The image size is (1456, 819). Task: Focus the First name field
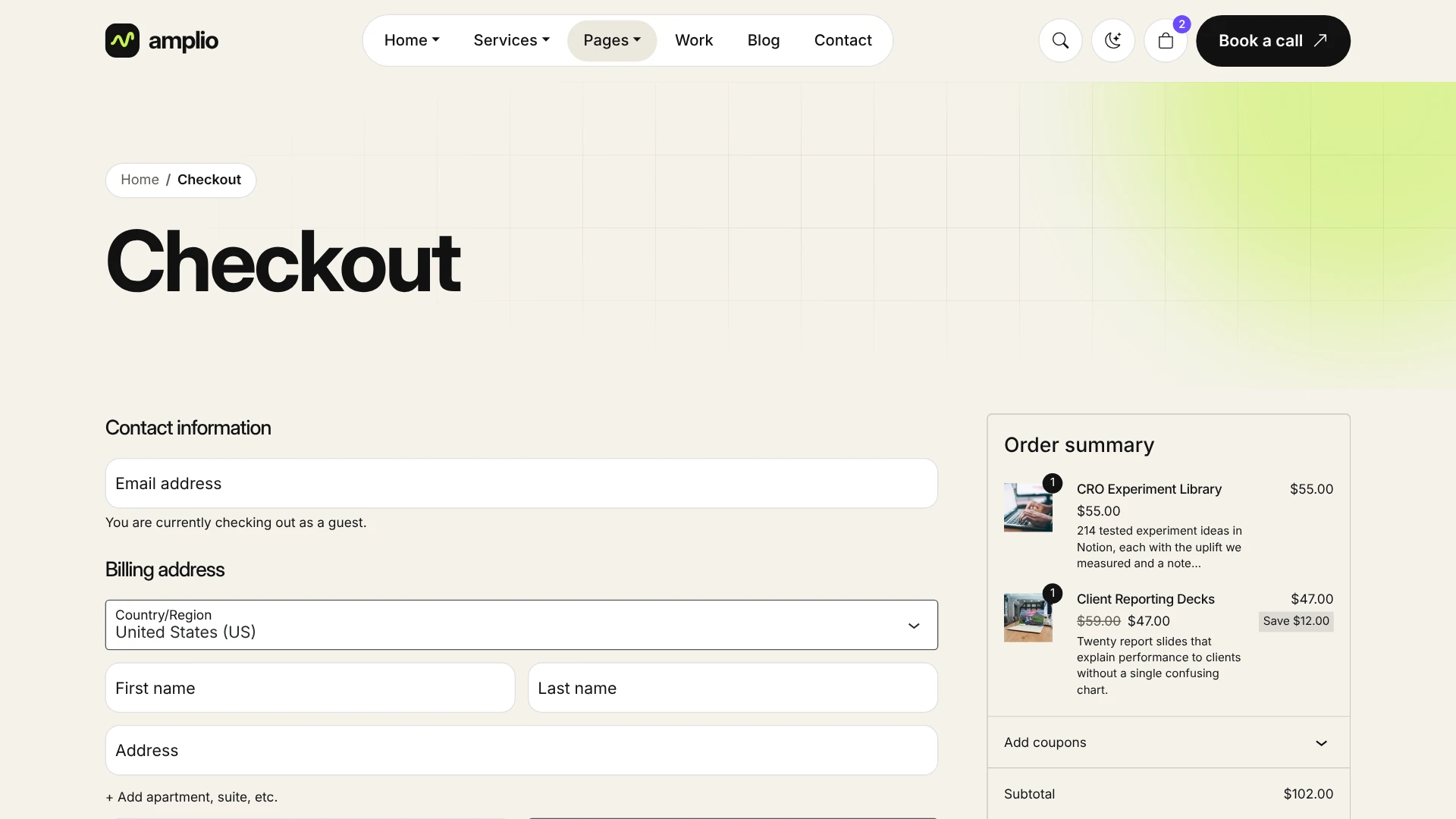(x=310, y=688)
